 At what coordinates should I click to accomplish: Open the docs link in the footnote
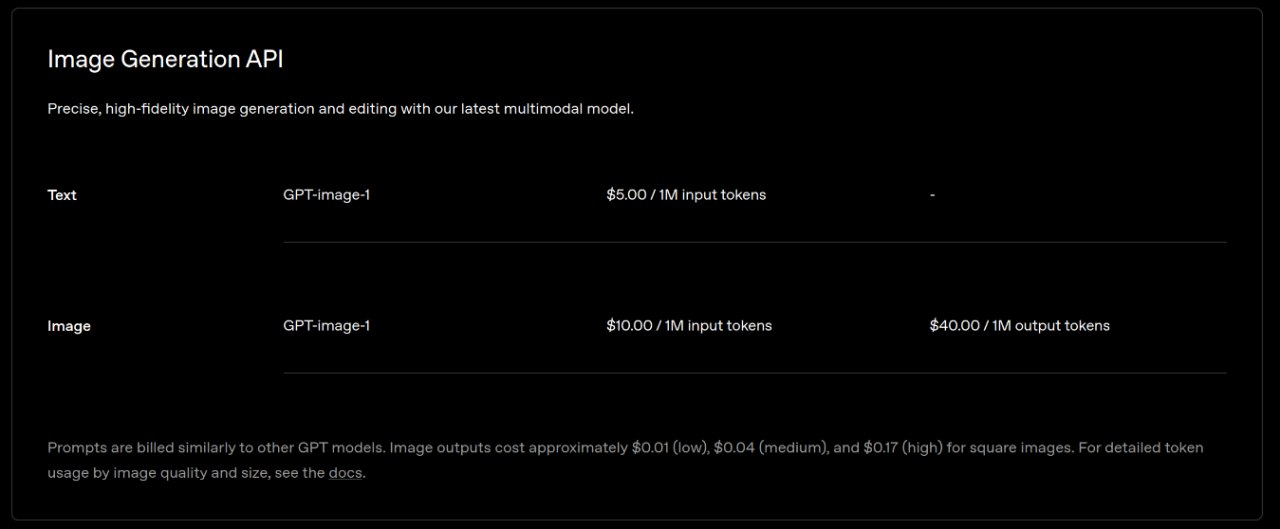pyautogui.click(x=345, y=473)
